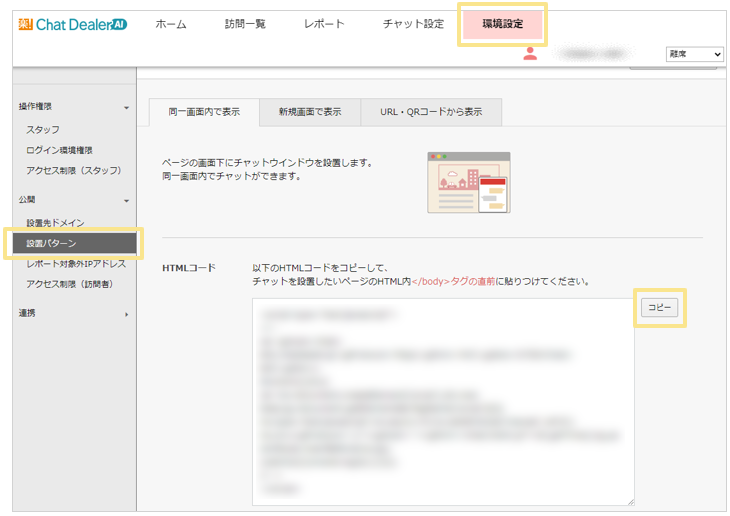Screen dimensions: 730x516
Task: Collapse the 操作権限 sidebar section
Action: click(x=126, y=107)
